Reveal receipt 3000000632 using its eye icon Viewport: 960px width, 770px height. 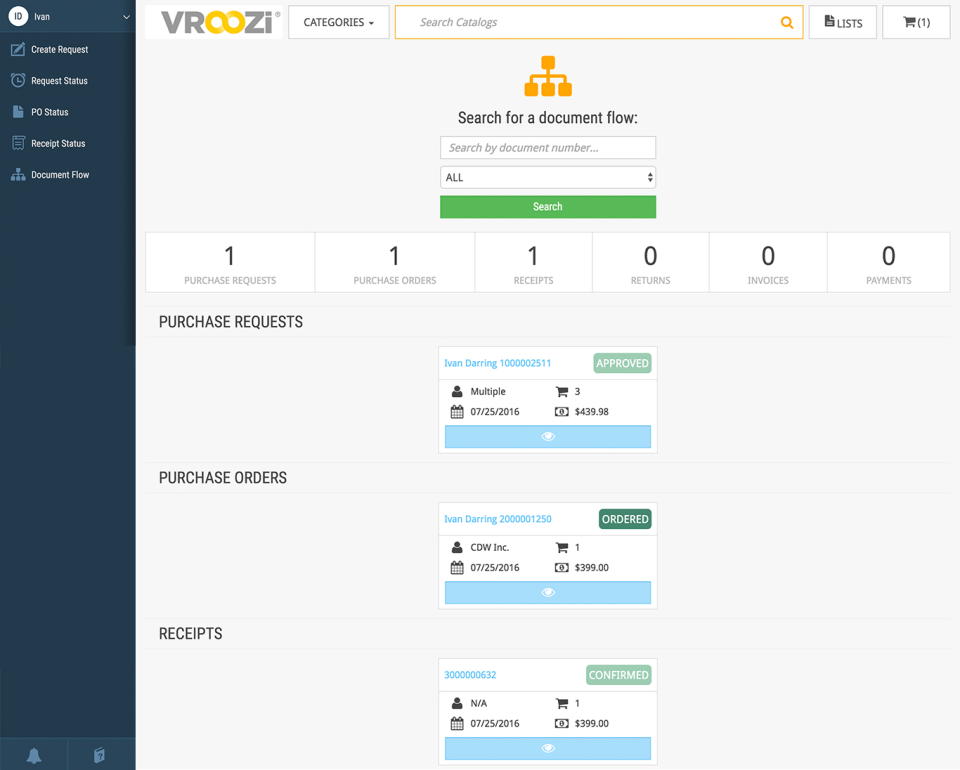click(x=547, y=748)
